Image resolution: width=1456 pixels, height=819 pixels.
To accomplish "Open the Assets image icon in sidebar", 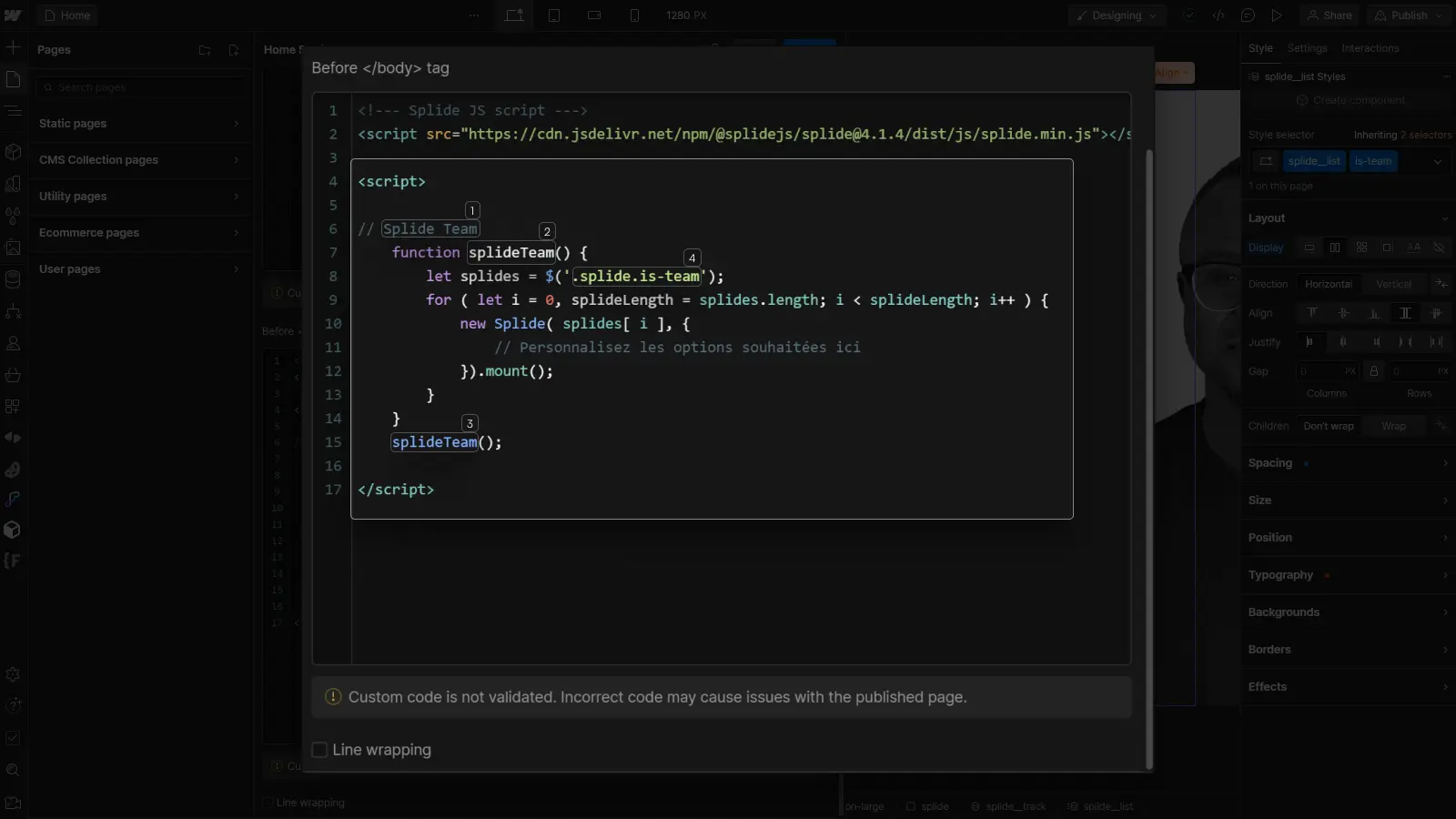I will click(x=13, y=248).
